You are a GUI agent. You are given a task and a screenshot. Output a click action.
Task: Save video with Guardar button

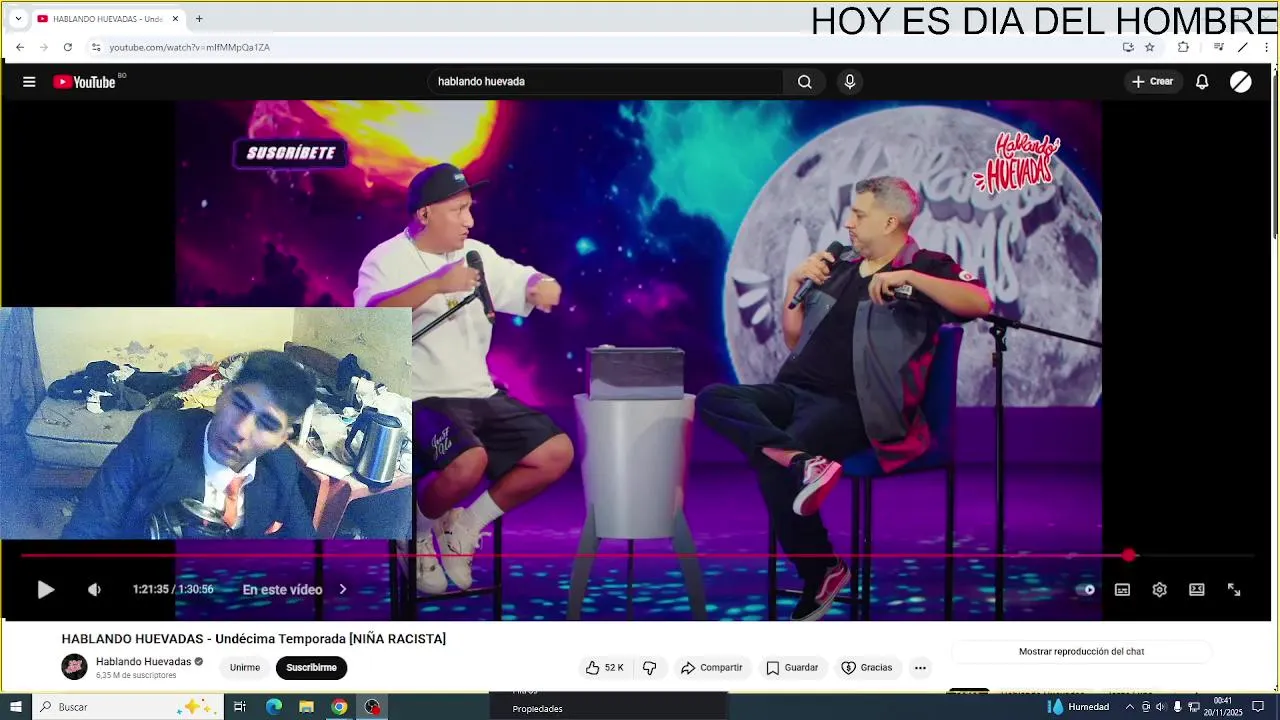pos(792,668)
